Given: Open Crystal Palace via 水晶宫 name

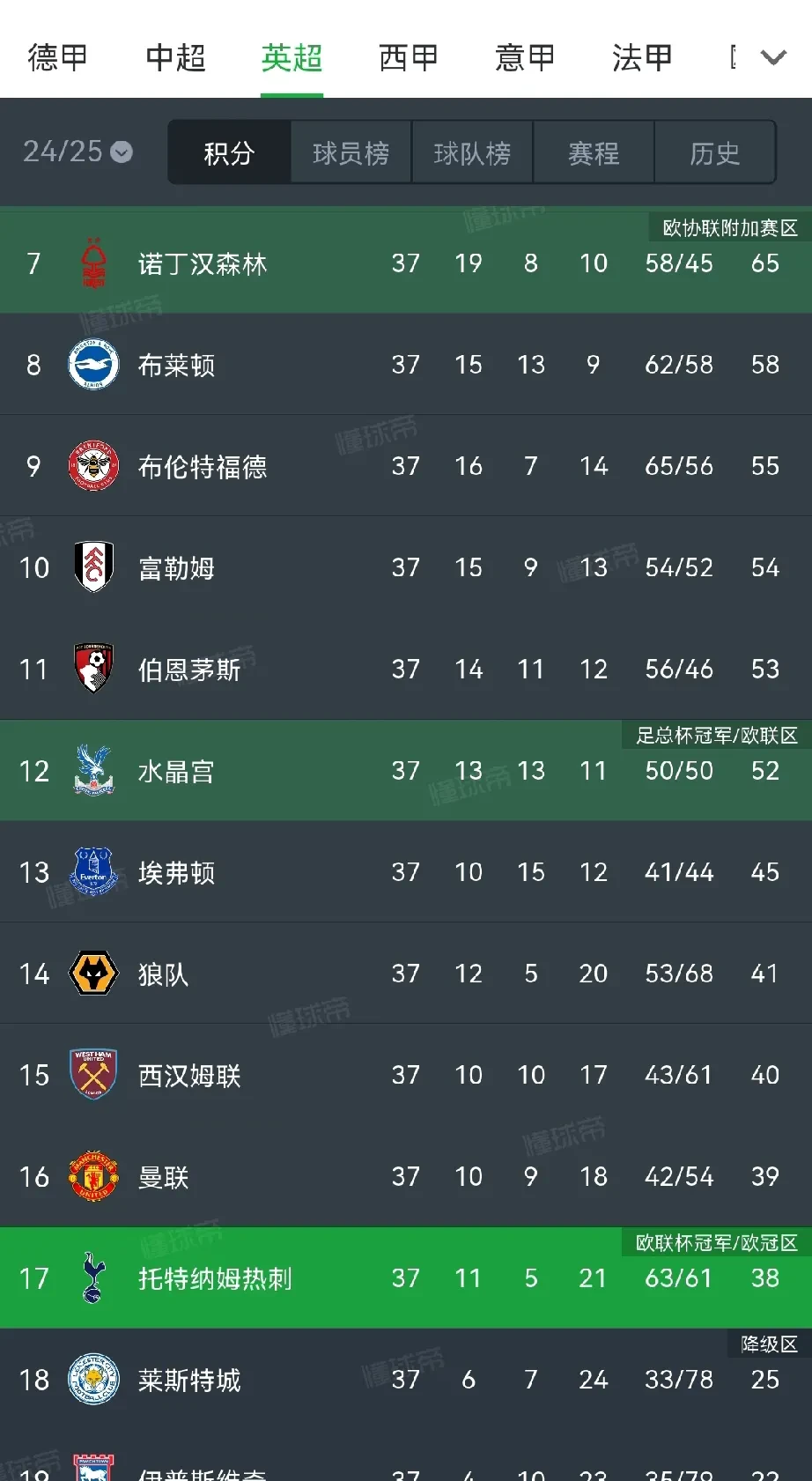Looking at the screenshot, I should 175,770.
